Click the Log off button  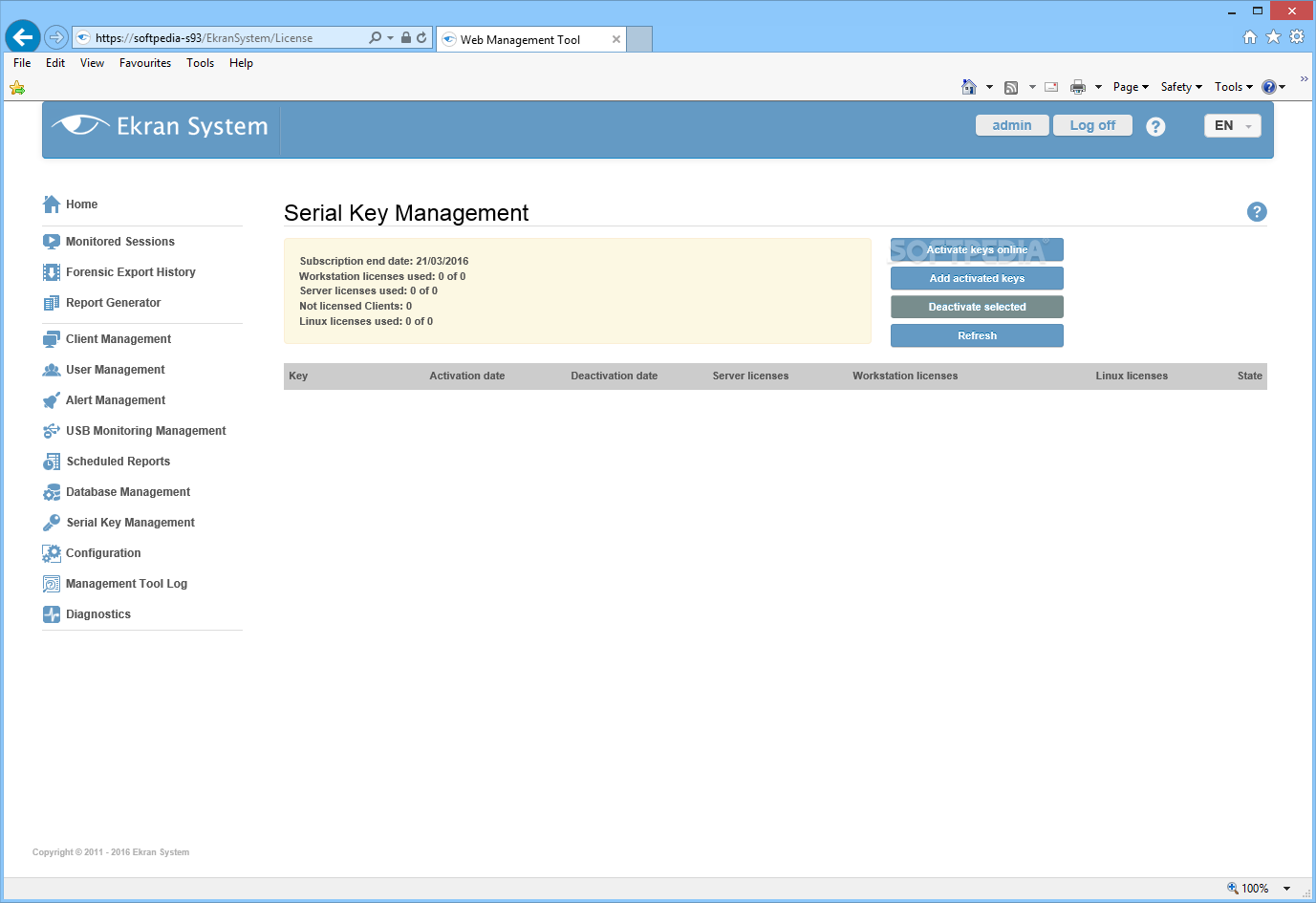point(1092,125)
